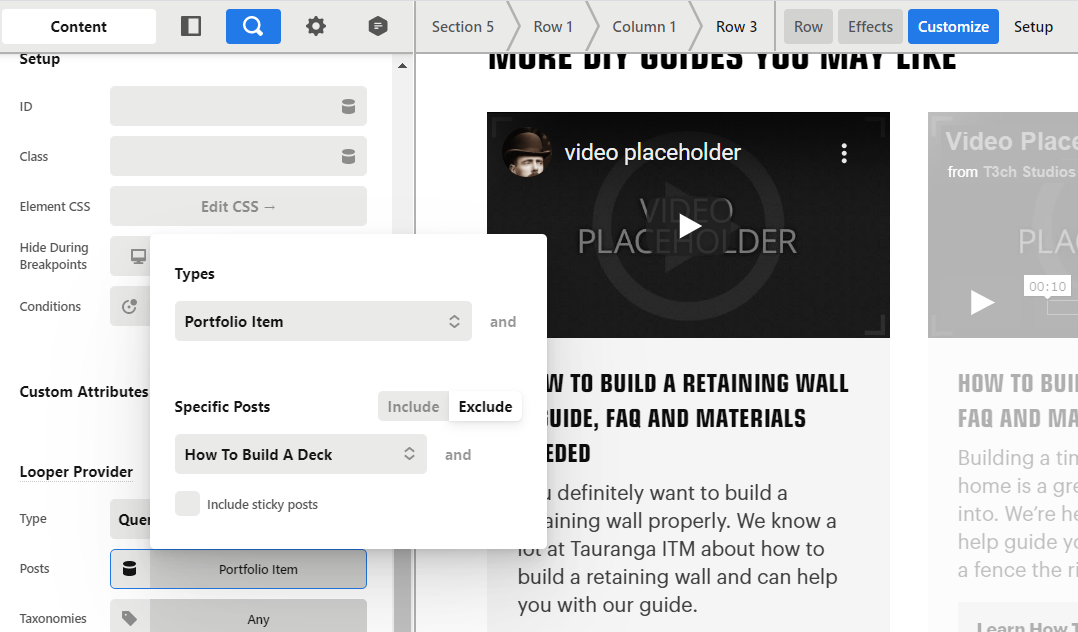This screenshot has height=632, width=1078.
Task: Select the Exclude option for Specific Posts
Action: 485,407
